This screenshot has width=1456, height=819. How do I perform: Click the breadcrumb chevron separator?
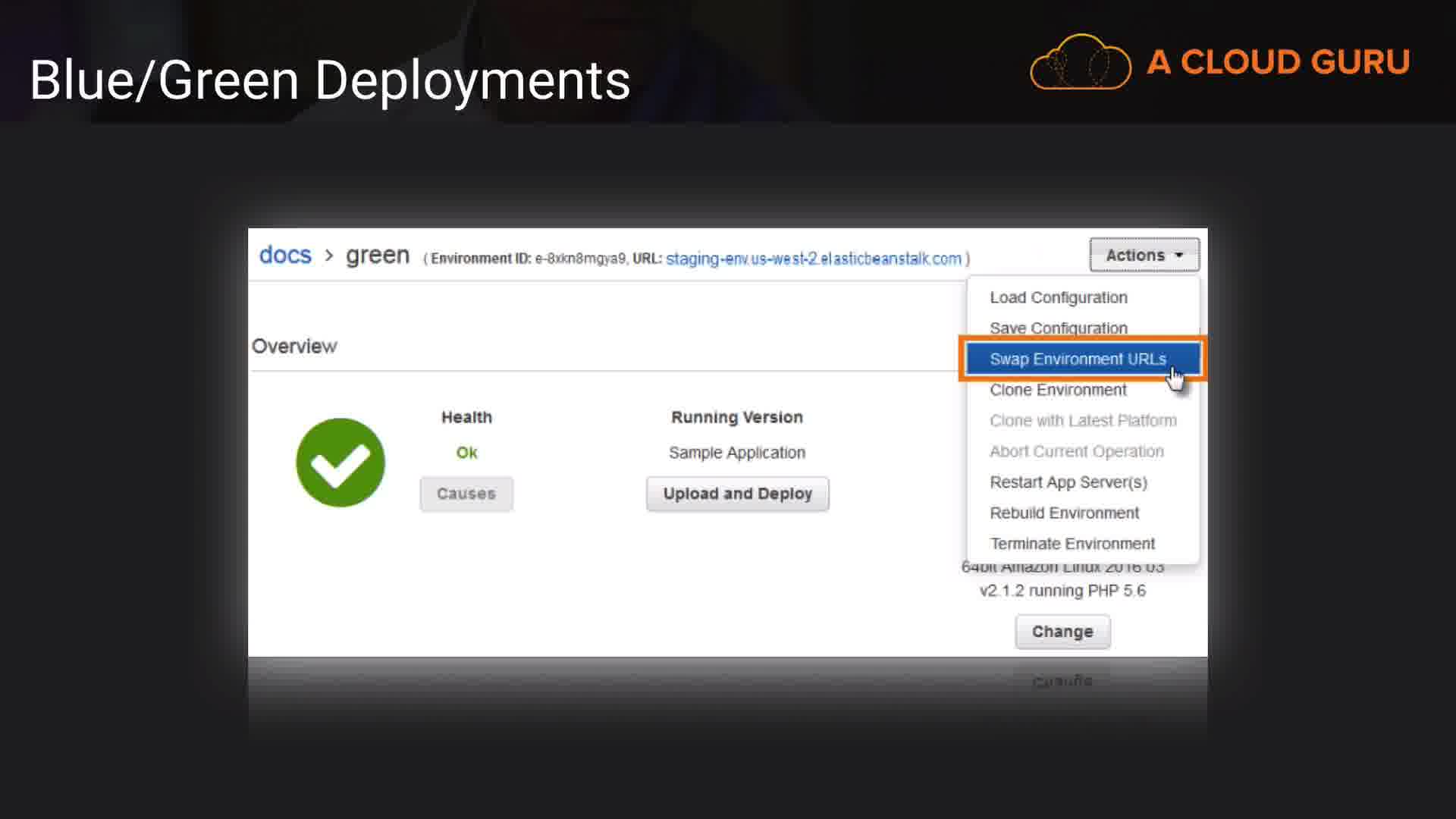point(329,256)
